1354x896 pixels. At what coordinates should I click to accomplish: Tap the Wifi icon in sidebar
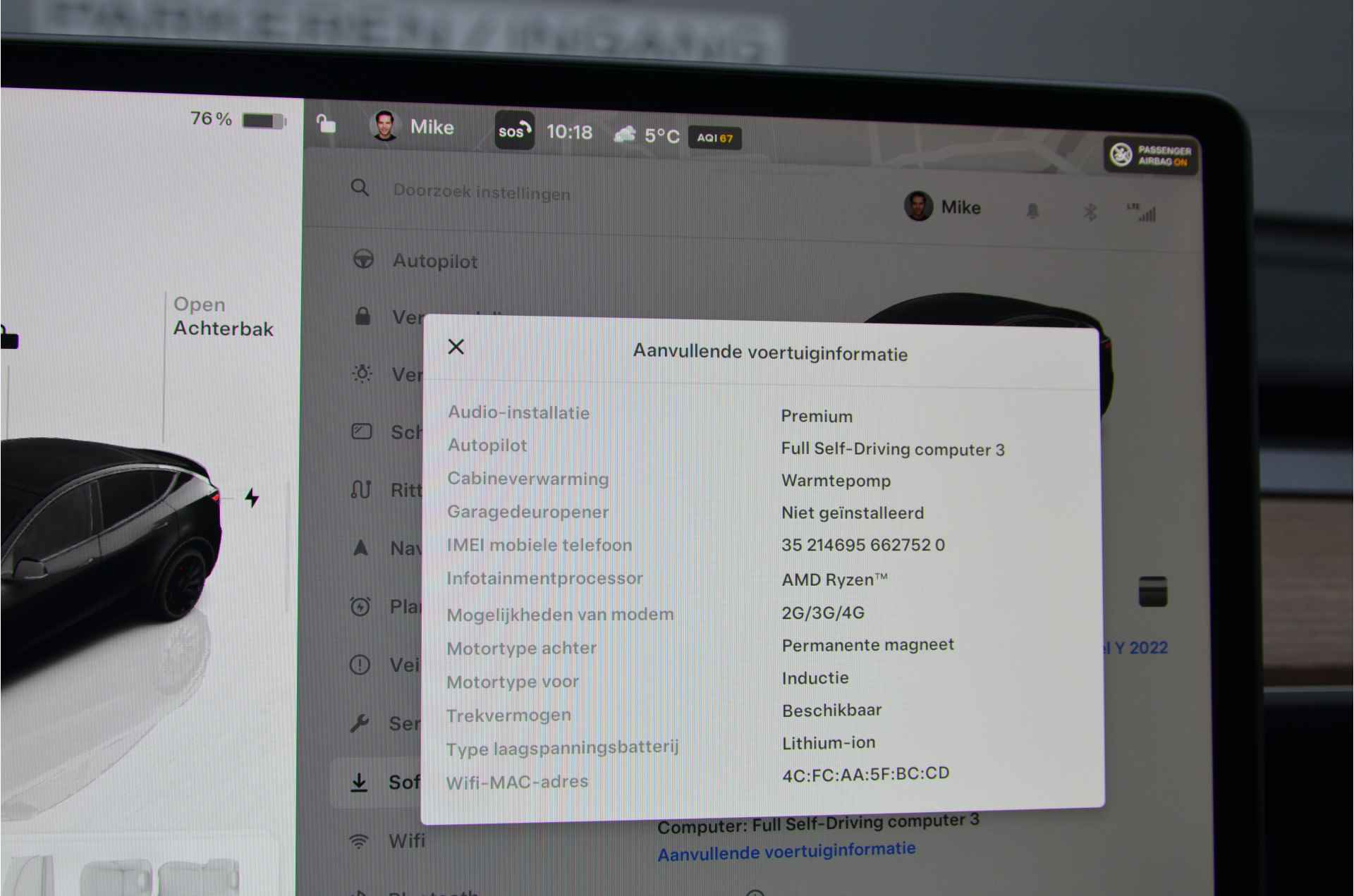[x=359, y=841]
